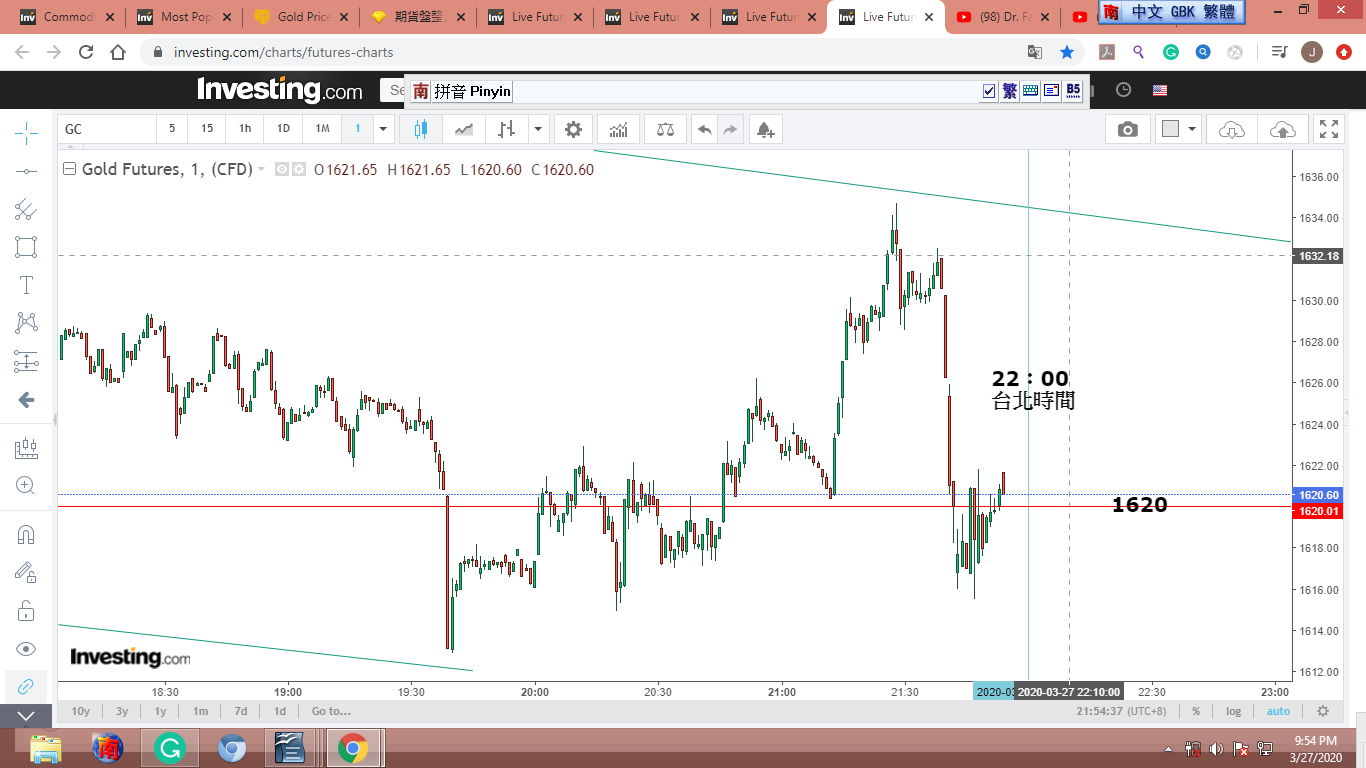1366x768 pixels.
Task: Undo the last chart action
Action: tap(705, 129)
